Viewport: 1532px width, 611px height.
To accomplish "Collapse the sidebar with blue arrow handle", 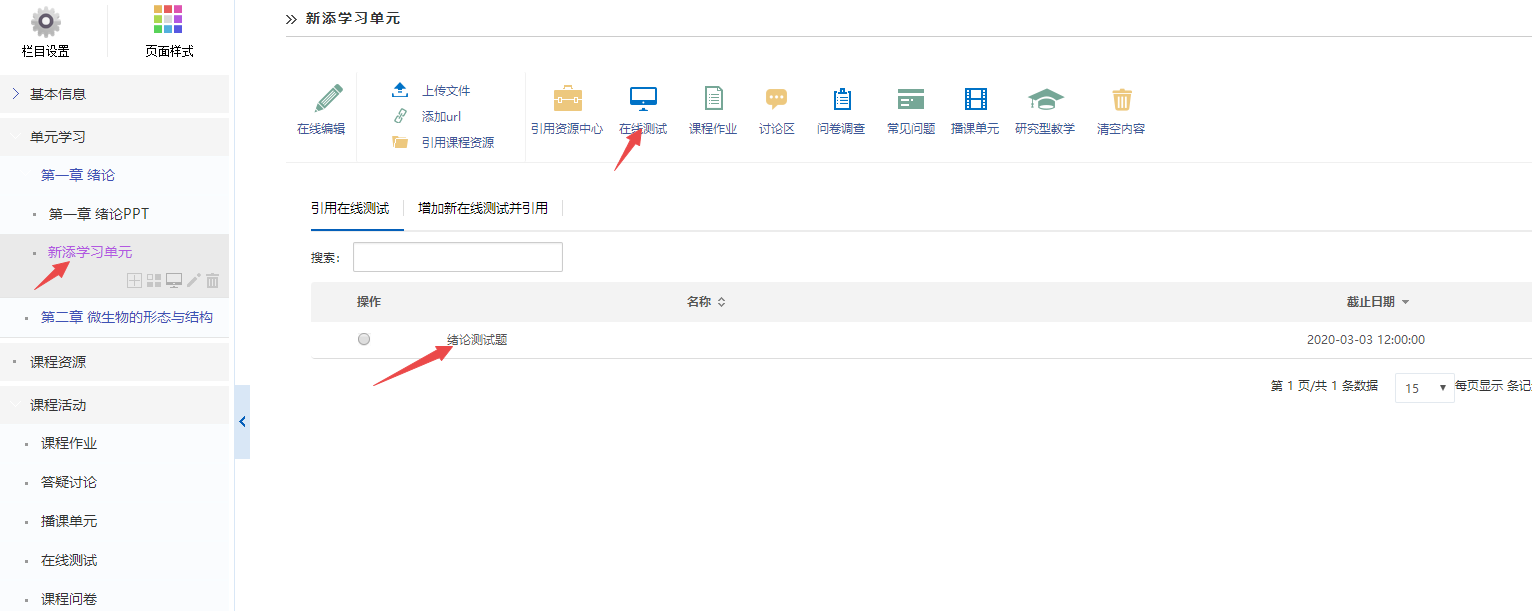I will coord(242,422).
